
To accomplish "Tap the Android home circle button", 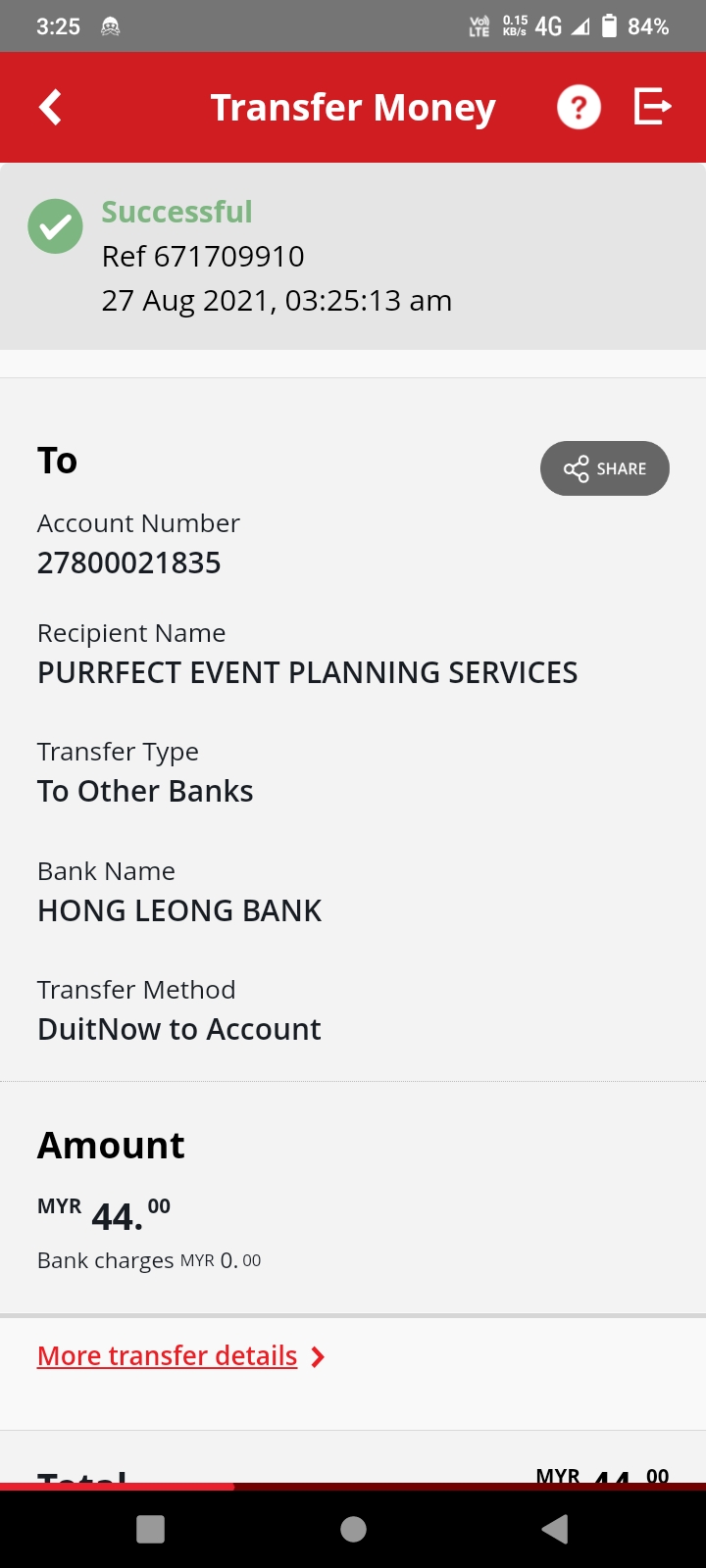I will 353,1529.
